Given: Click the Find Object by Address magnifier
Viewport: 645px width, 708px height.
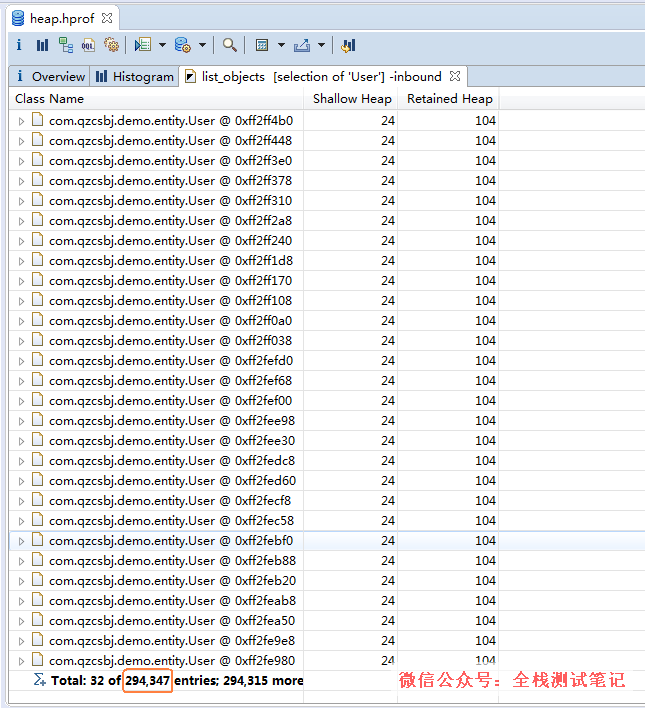Looking at the screenshot, I should point(229,45).
